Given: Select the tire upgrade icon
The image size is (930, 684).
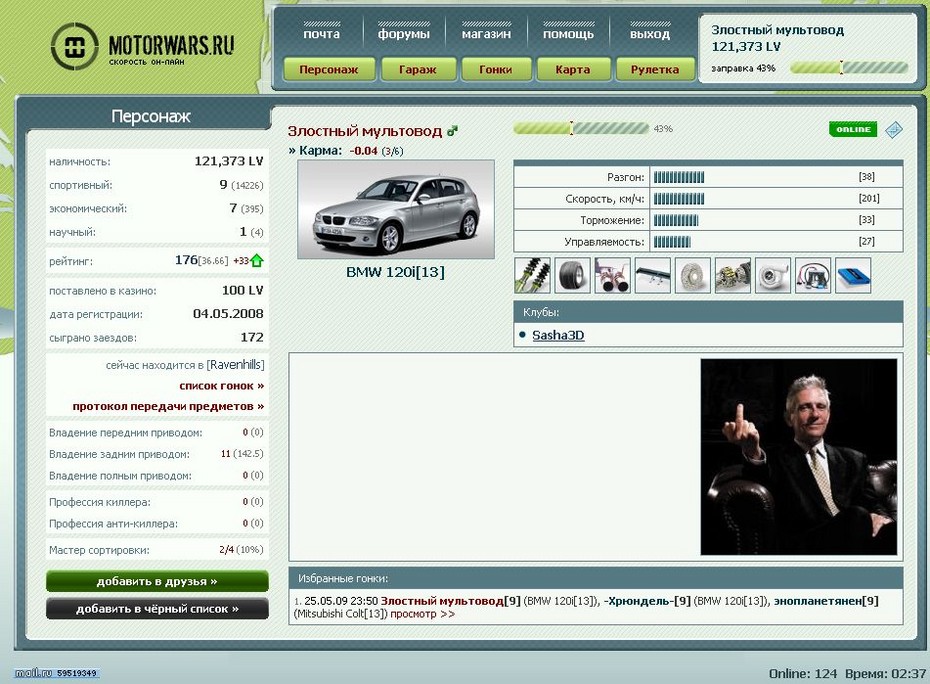Looking at the screenshot, I should [x=572, y=275].
